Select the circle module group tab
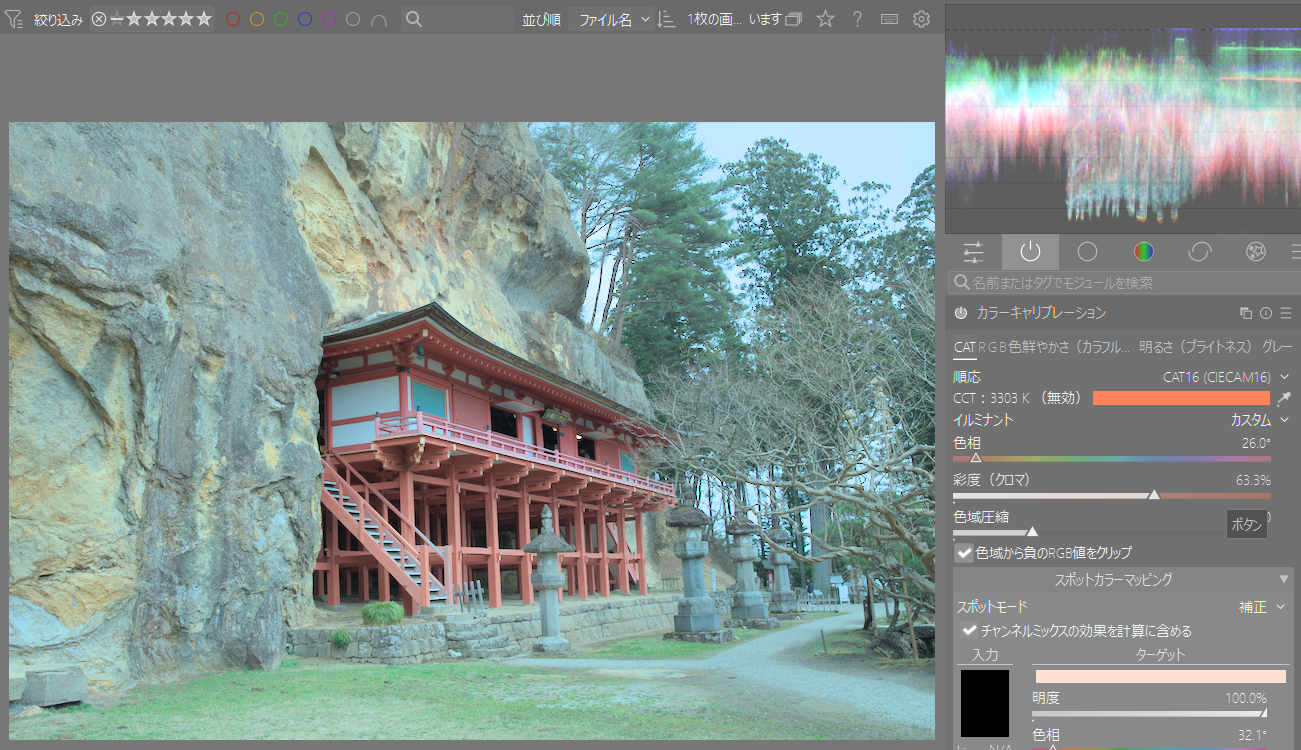1301x750 pixels. [x=1087, y=252]
